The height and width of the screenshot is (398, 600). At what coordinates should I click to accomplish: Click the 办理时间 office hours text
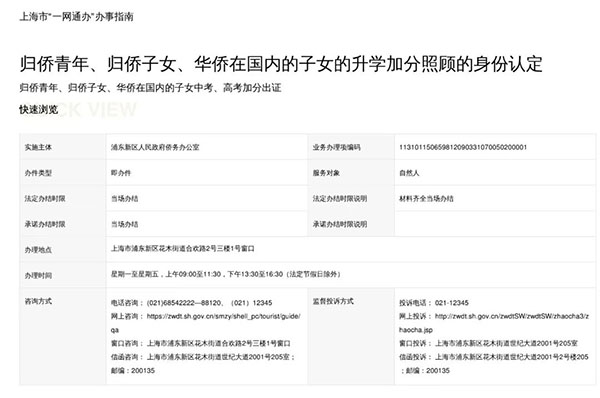(x=226, y=274)
